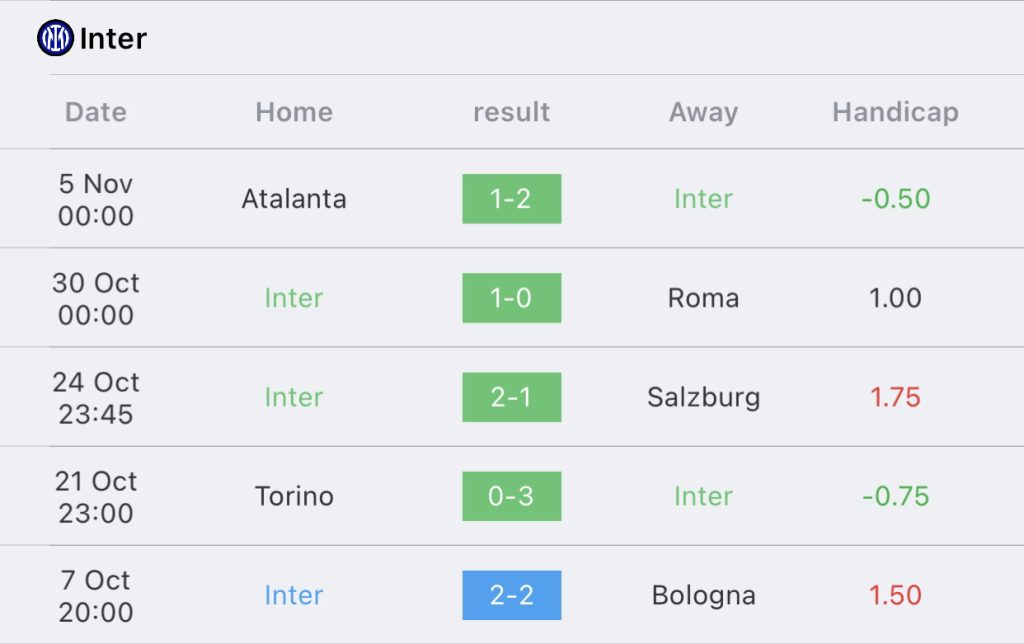Click the Home column header
Image resolution: width=1024 pixels, height=644 pixels.
(294, 112)
